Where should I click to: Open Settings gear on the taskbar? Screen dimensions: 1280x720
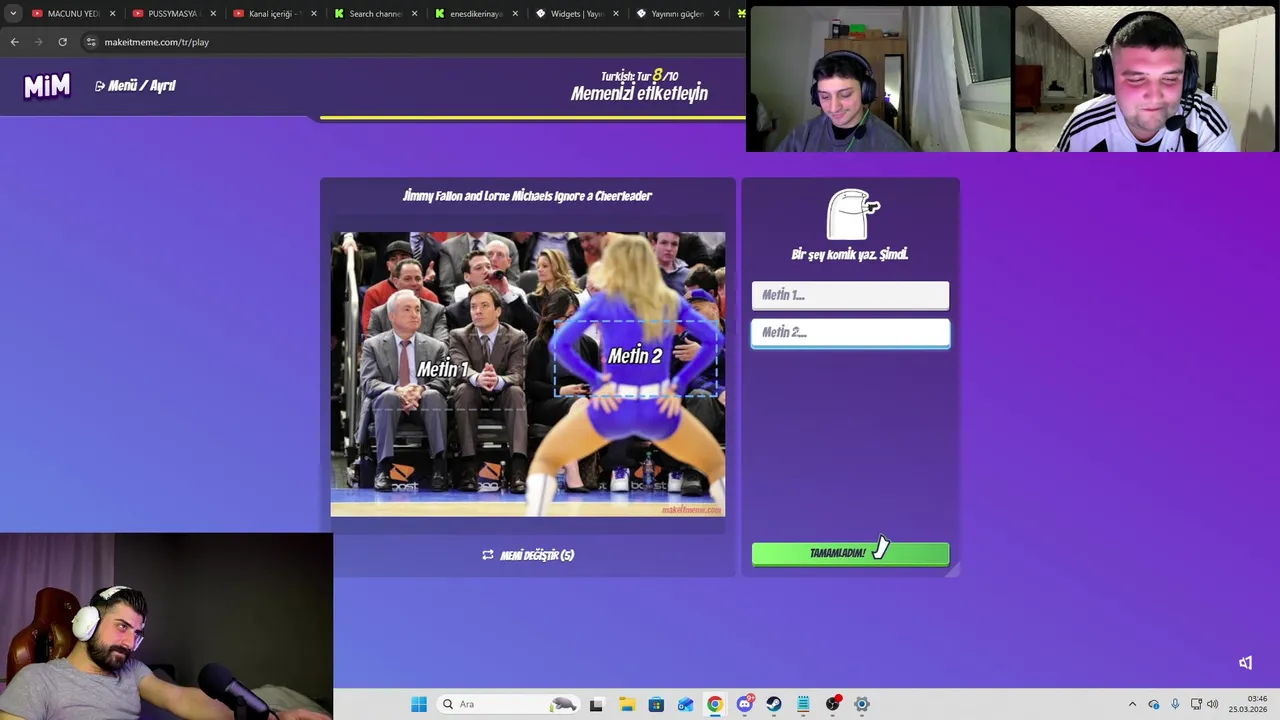pos(862,704)
